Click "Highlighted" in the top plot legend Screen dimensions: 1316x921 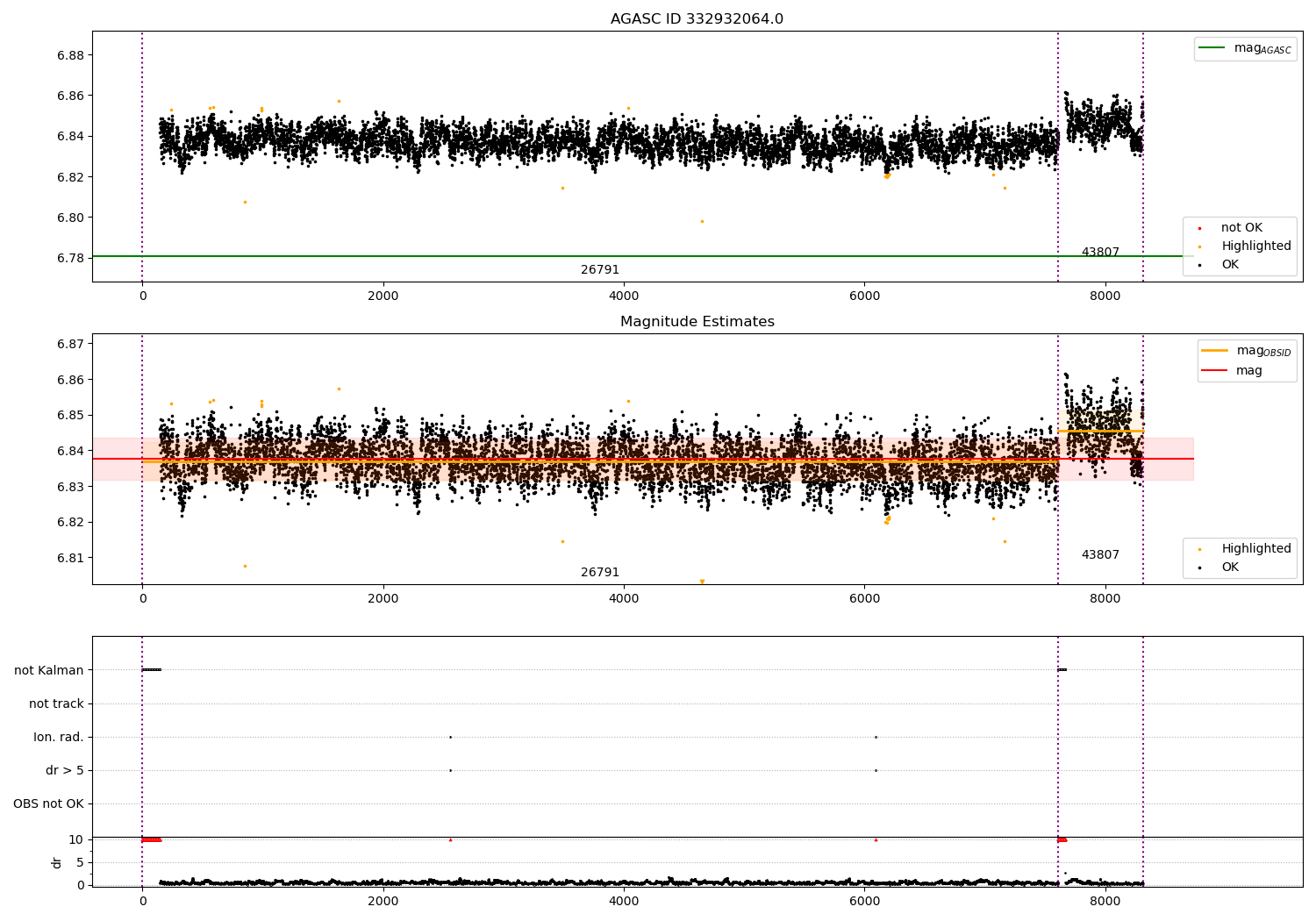click(x=1256, y=246)
